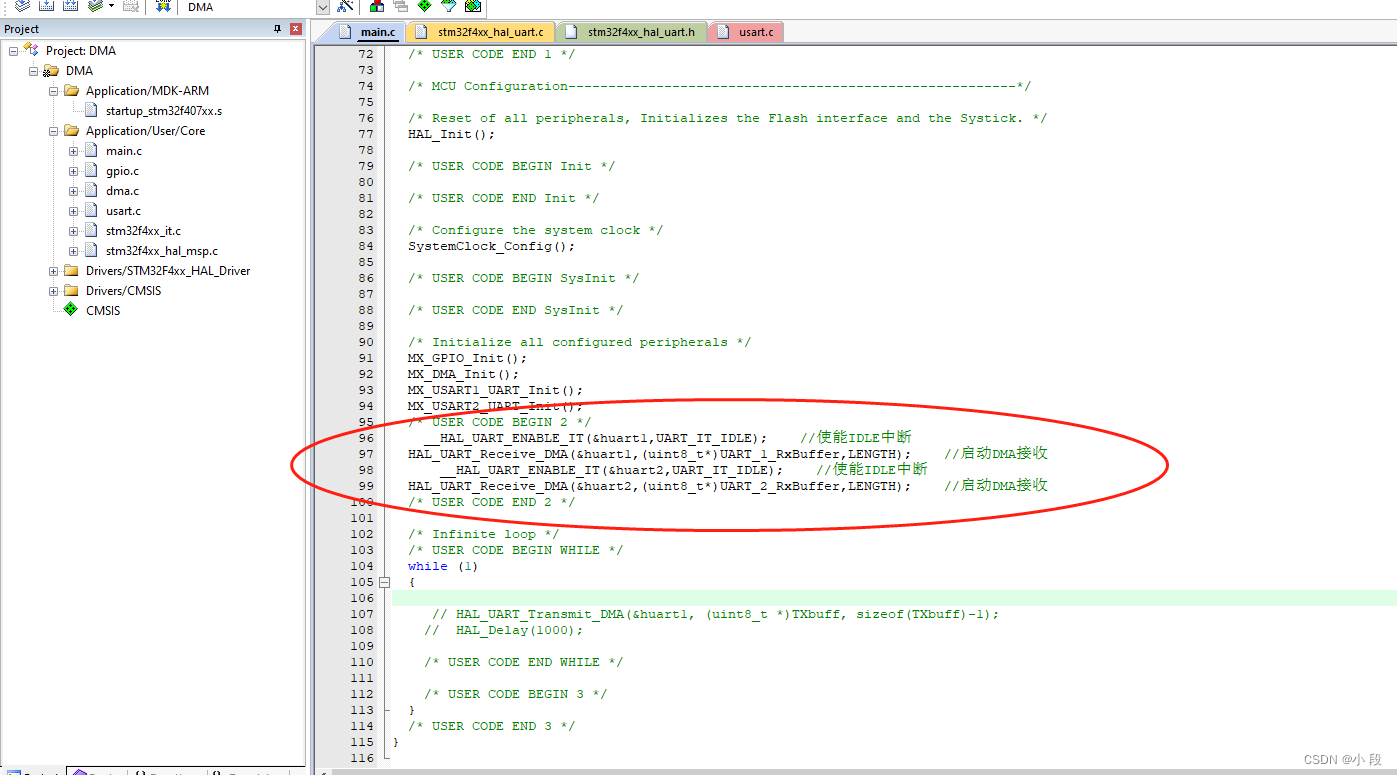The width and height of the screenshot is (1397, 775).
Task: Click the MCU Configuration comment line
Action: [719, 86]
